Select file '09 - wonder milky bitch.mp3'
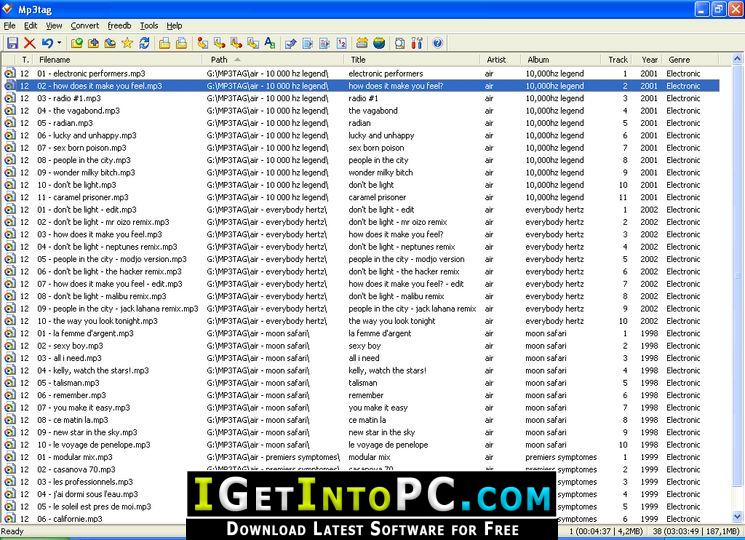This screenshot has height=540, width=745. click(86, 172)
